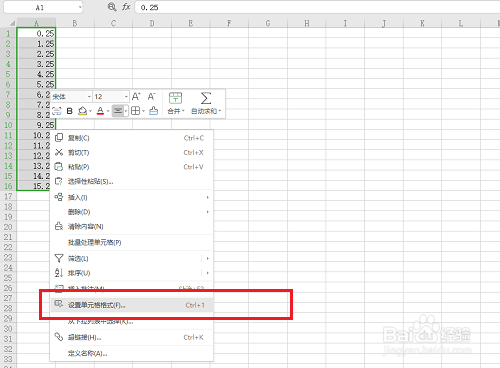The height and width of the screenshot is (368, 500).
Task: Select column B header
Action: (75, 23)
